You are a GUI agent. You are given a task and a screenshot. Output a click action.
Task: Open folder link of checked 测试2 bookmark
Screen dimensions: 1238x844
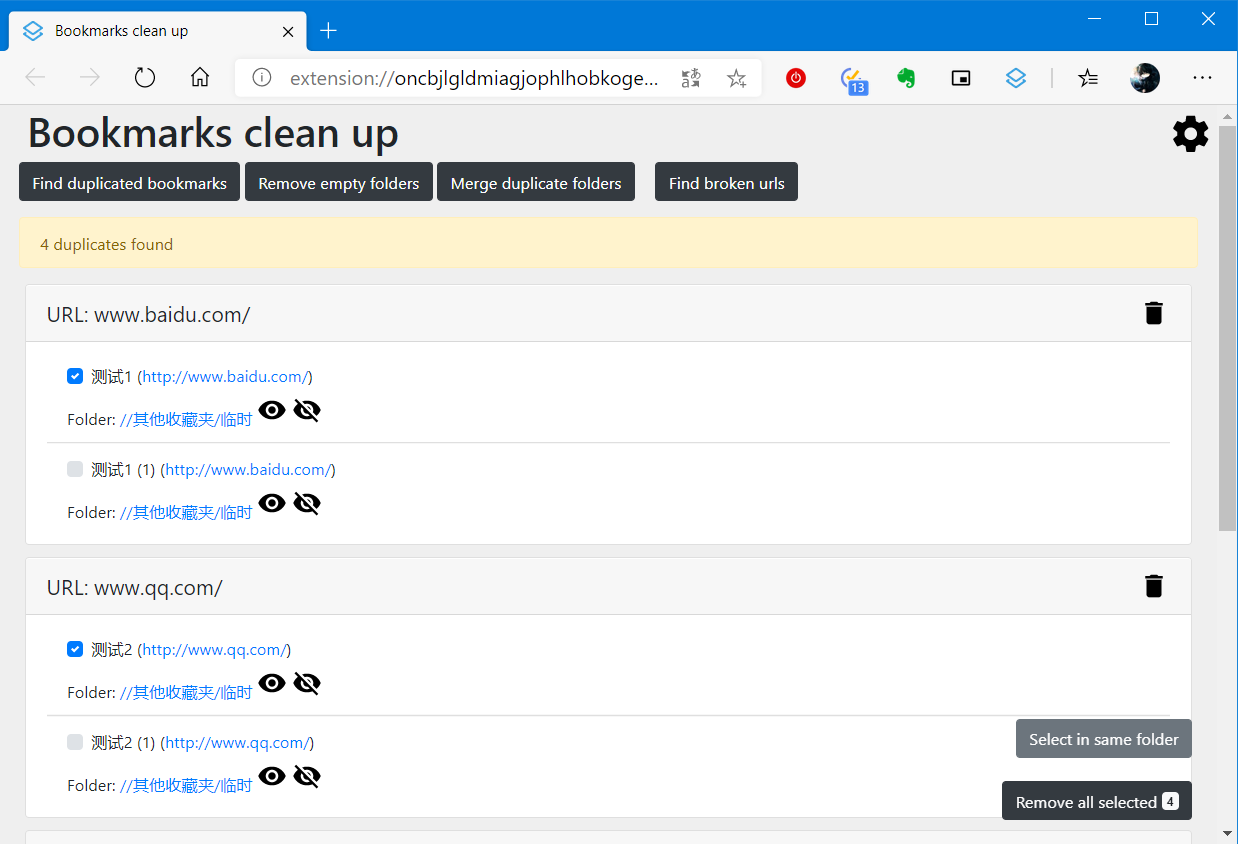click(186, 693)
